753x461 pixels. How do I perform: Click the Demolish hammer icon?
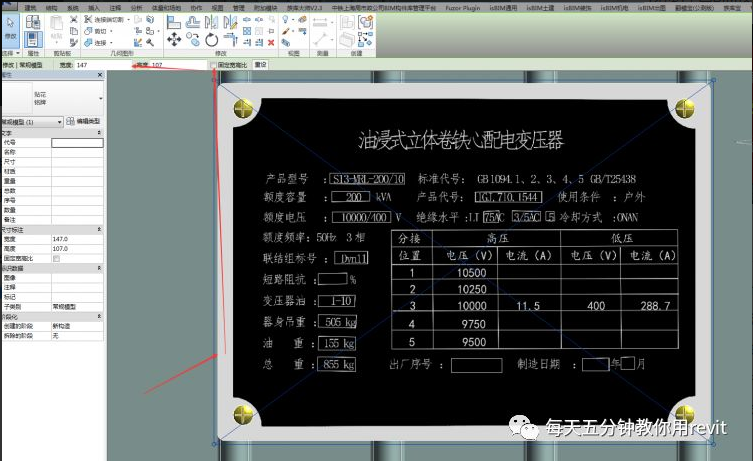(x=150, y=43)
